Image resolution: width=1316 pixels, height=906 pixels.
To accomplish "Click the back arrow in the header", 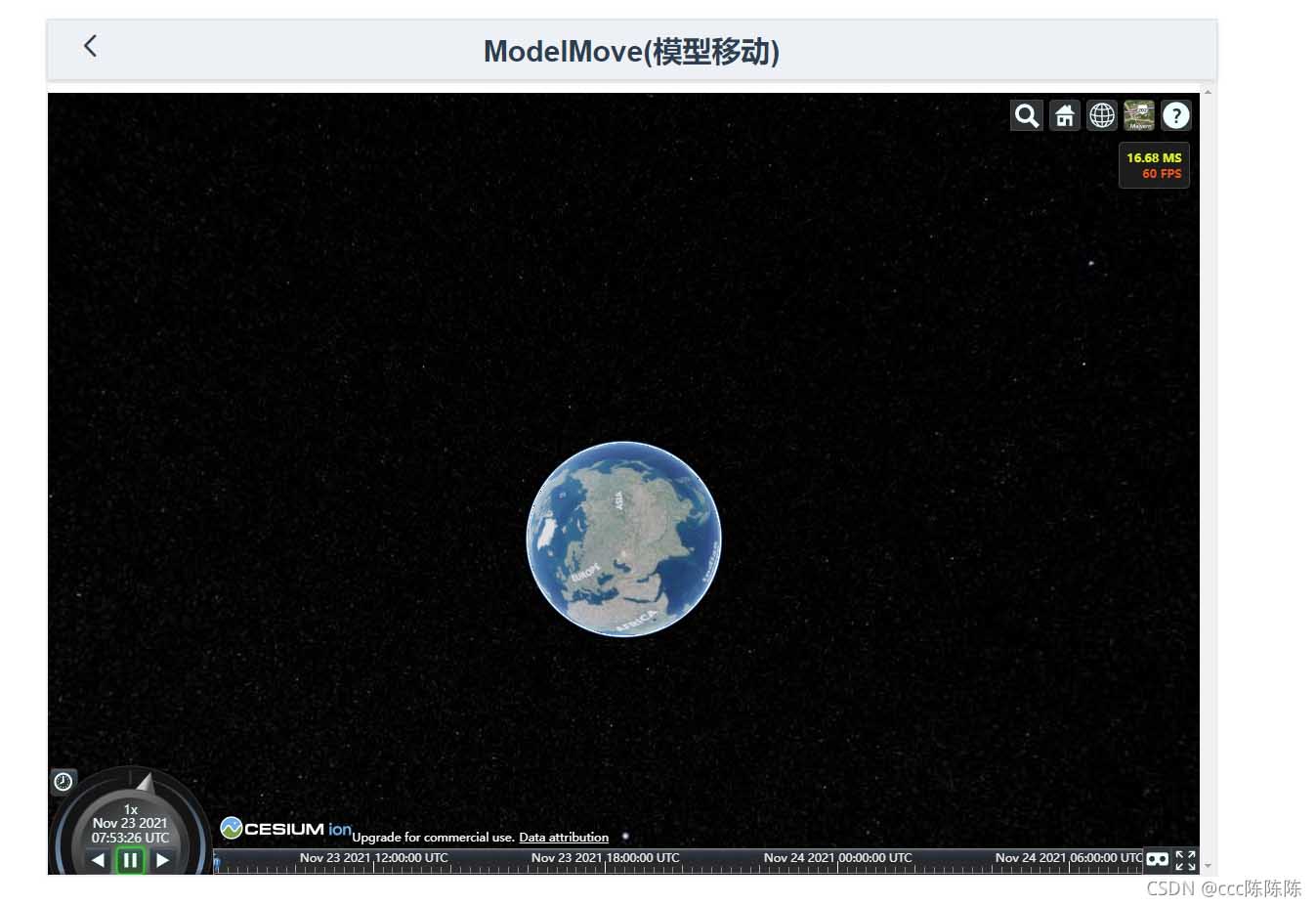I will tap(91, 46).
